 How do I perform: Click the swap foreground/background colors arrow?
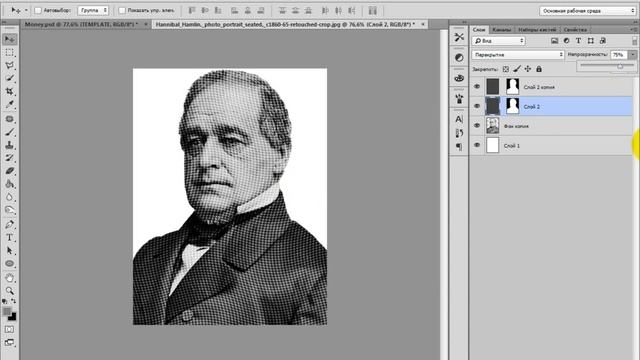[x=13, y=301]
